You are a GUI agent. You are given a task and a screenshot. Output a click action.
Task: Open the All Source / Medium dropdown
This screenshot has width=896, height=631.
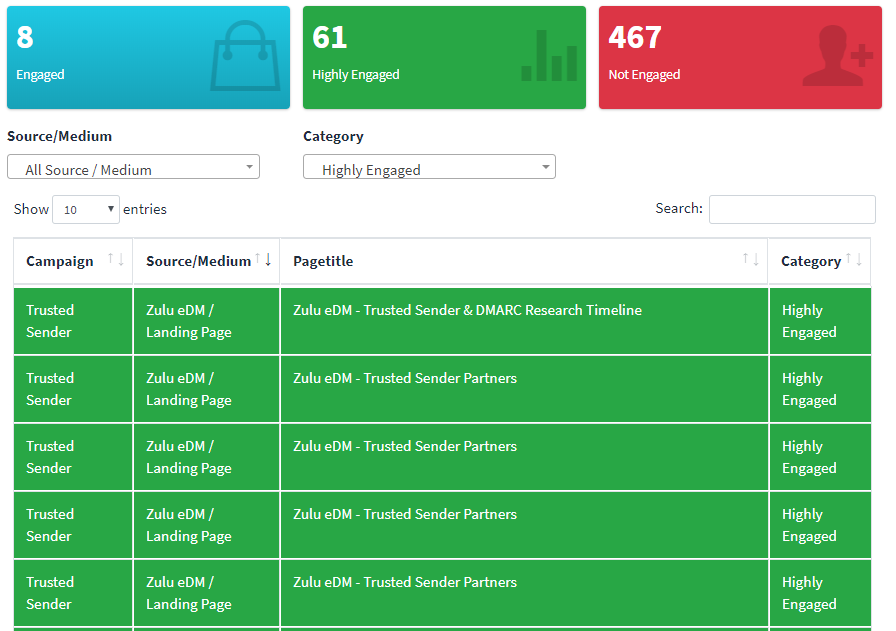tap(133, 167)
